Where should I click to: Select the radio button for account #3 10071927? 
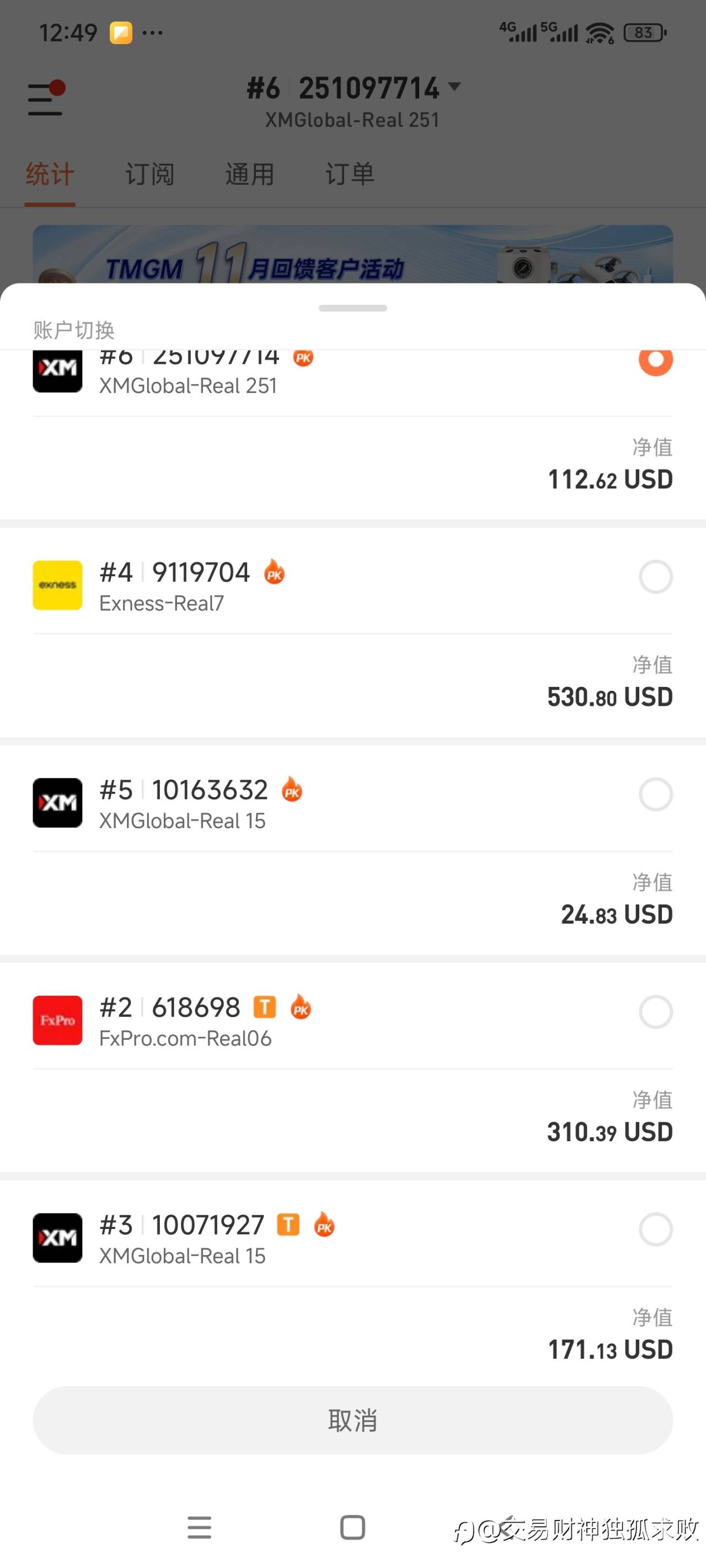click(655, 1229)
